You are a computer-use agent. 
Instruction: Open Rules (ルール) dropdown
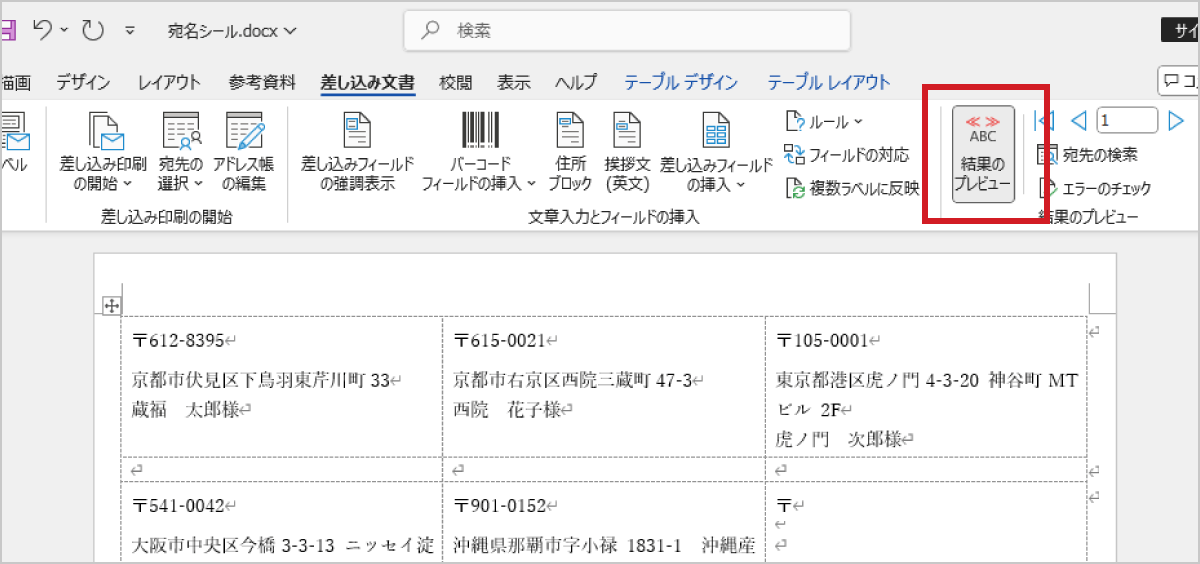pyautogui.click(x=825, y=122)
